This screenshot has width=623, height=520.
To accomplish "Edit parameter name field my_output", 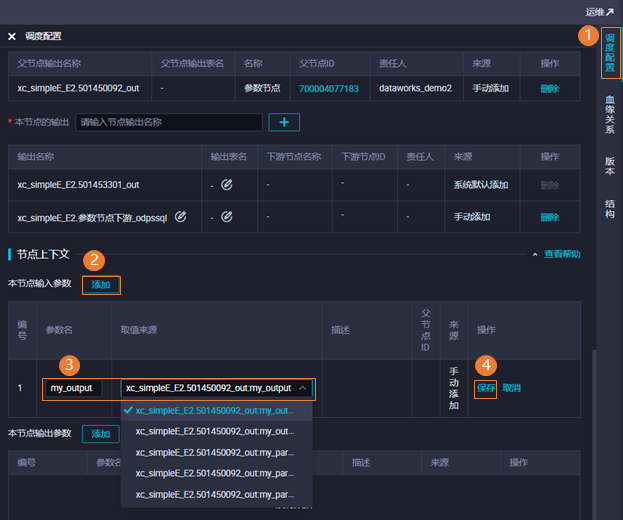I will click(73, 388).
